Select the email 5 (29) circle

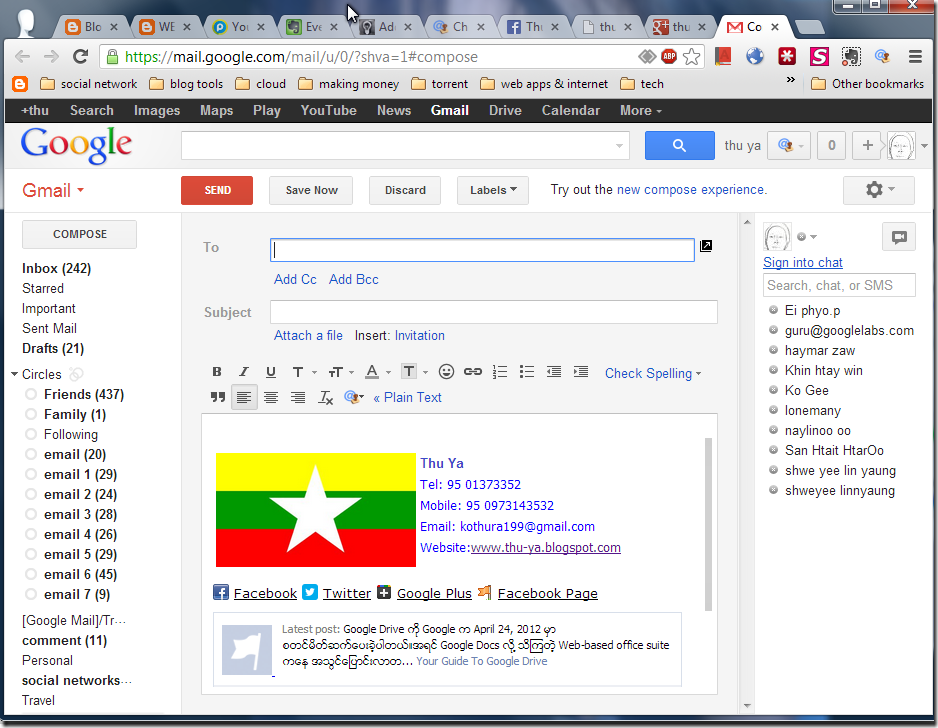click(80, 555)
